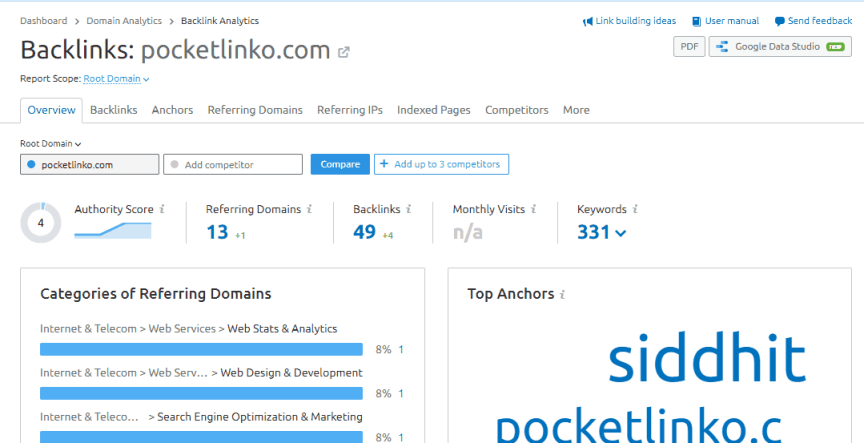Image resolution: width=864 pixels, height=443 pixels.
Task: Click Backlink Analytics in the breadcrumb
Action: click(220, 21)
